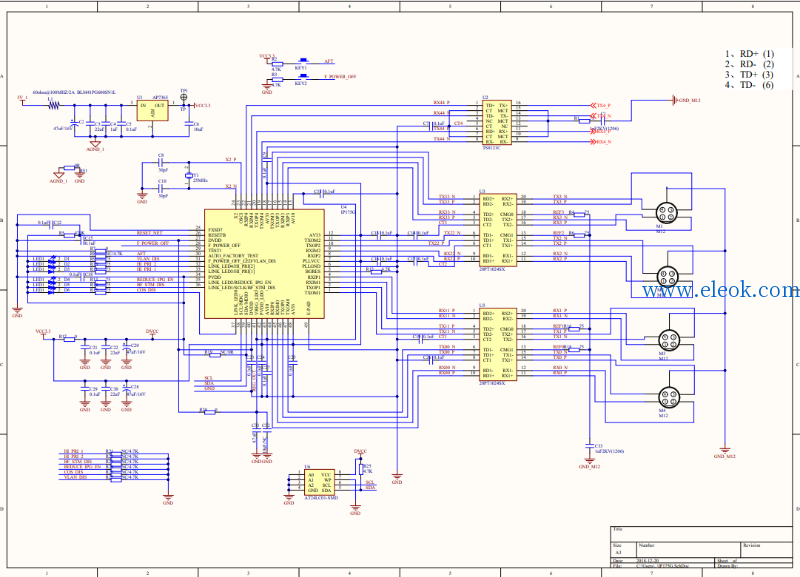
Task: Select the U3 transformer block
Action: (x=498, y=230)
